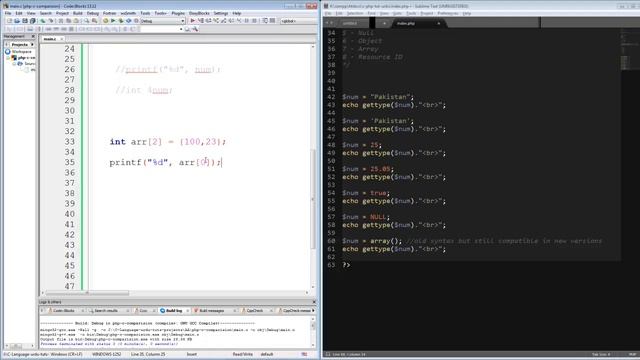Click green Run play icon
This screenshot has width=640, height=360.
click(x=113, y=21)
